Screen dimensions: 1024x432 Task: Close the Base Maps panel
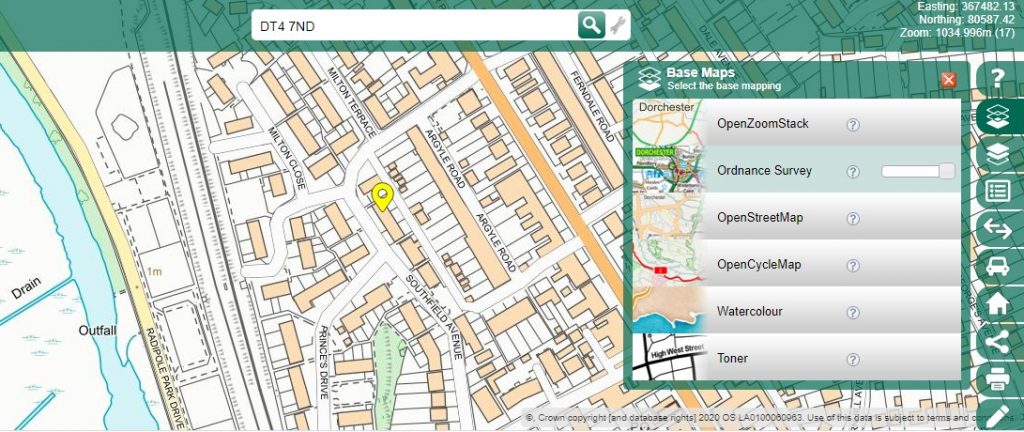(x=948, y=80)
